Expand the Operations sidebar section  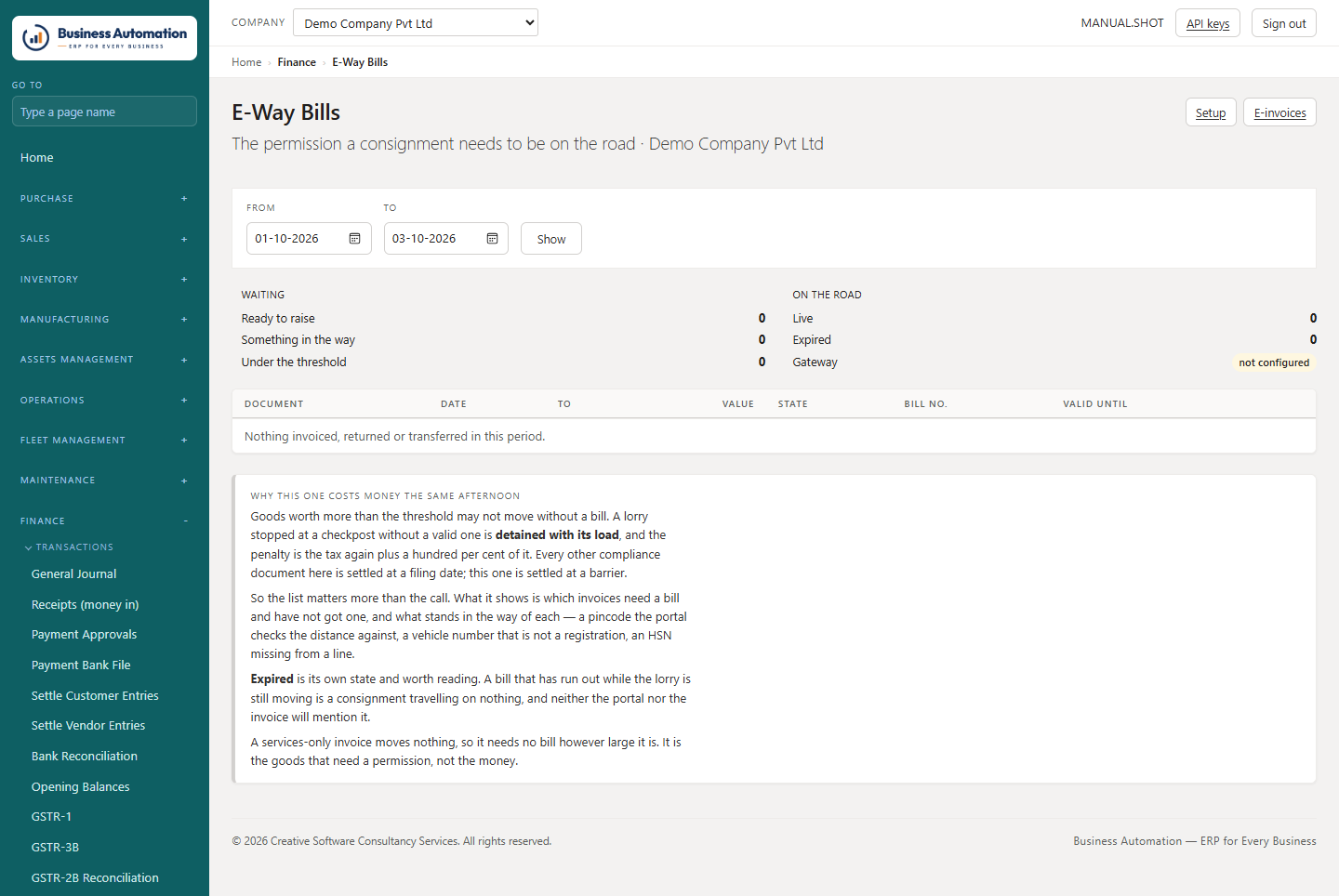pyautogui.click(x=104, y=400)
